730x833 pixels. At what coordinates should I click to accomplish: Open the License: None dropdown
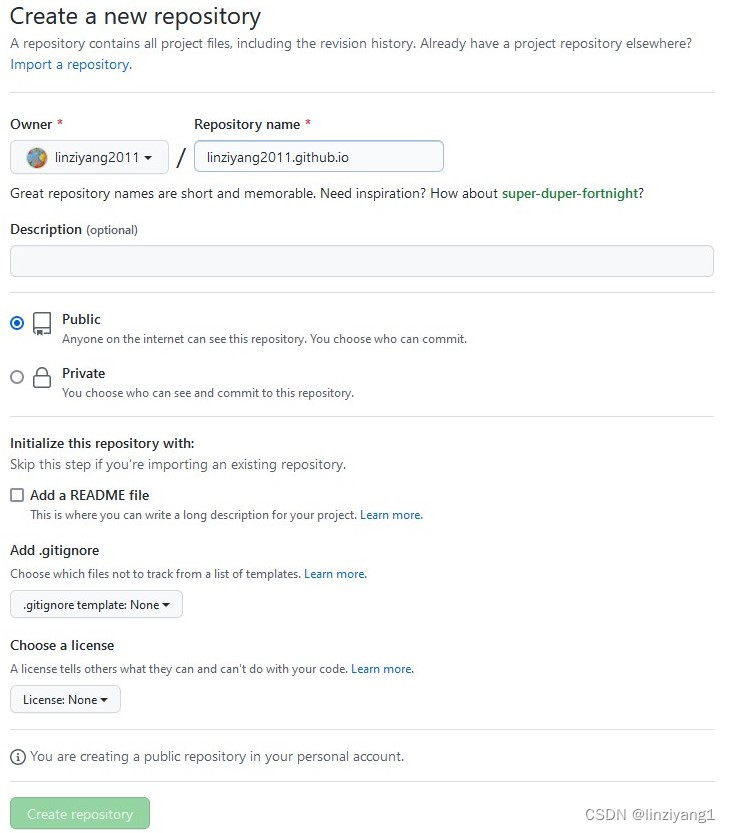pos(65,700)
